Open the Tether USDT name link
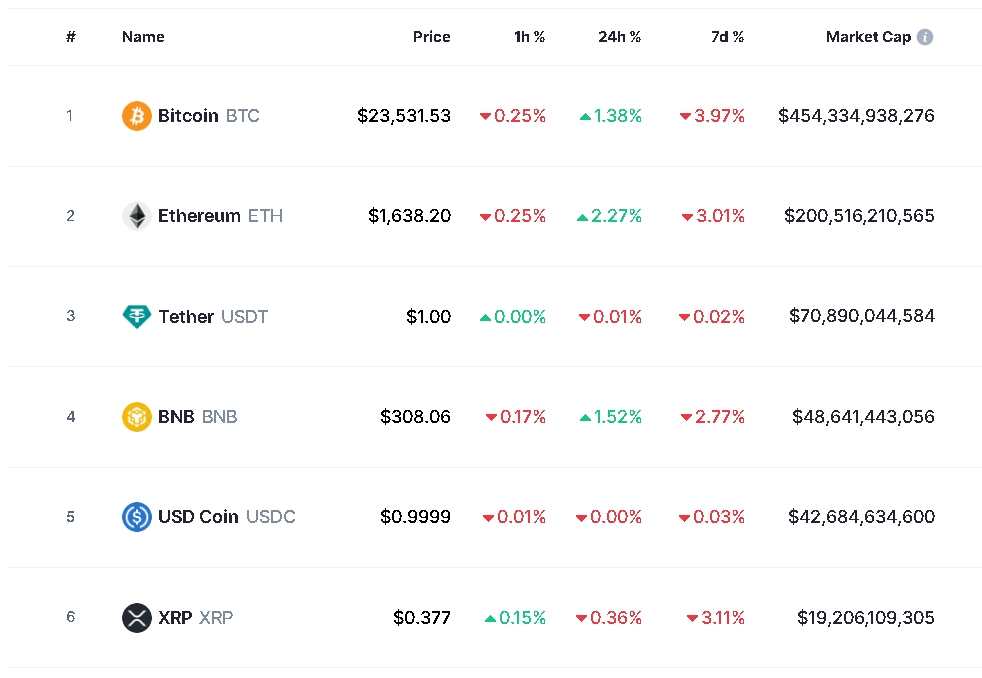 [213, 317]
